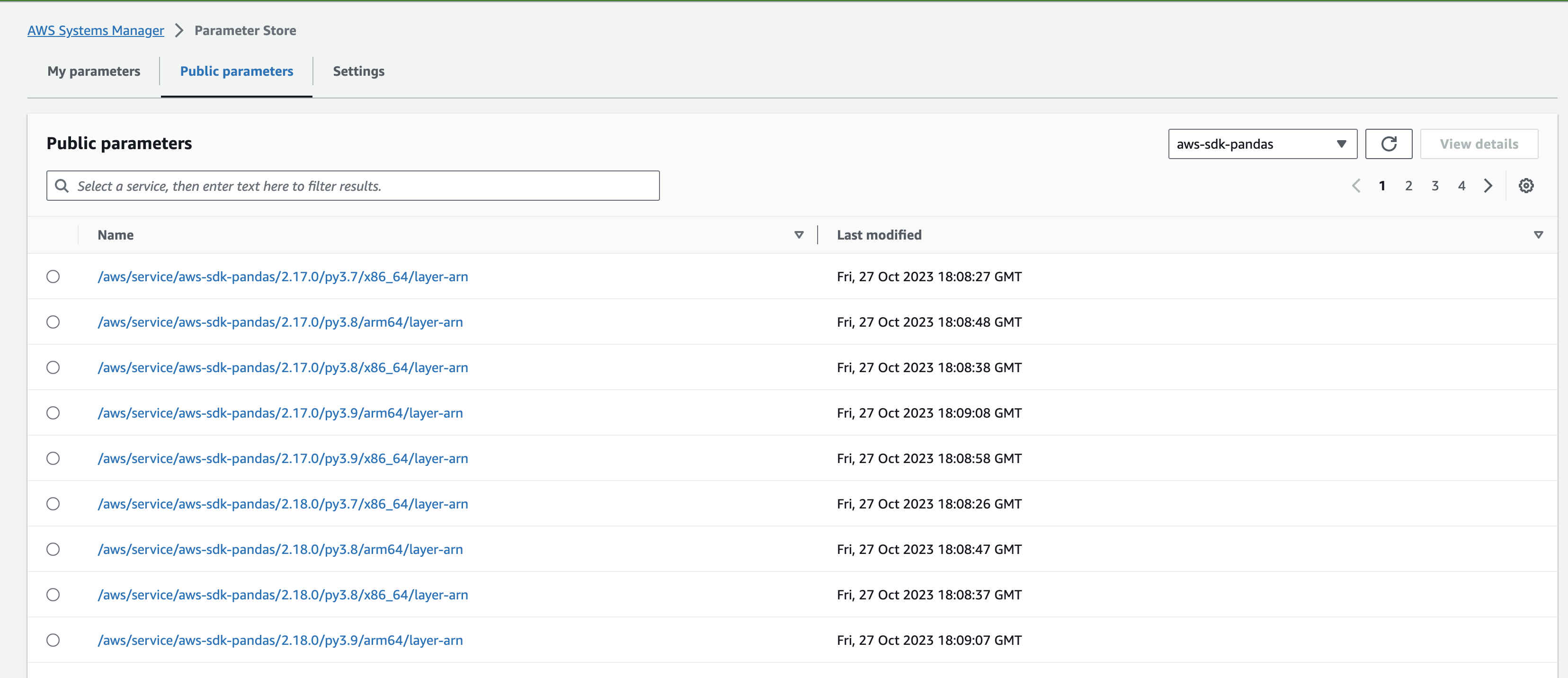Screen dimensions: 1568x678
Task: Open 2.17.0/py3.8/x86_64 layer-arn link
Action: [283, 367]
